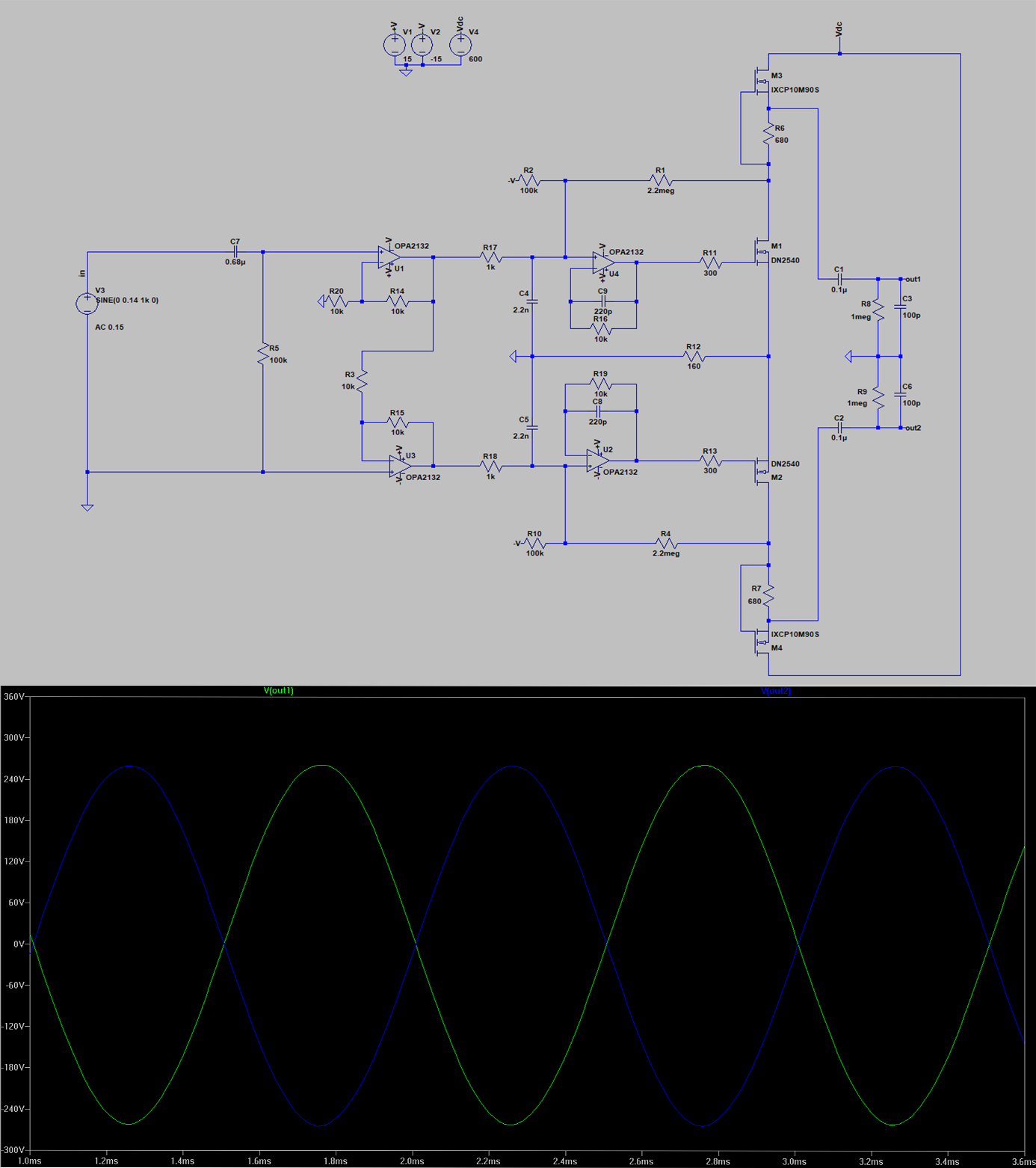Image resolution: width=1036 pixels, height=1168 pixels.
Task: Click the Vdc net label above M3
Action: click(x=839, y=30)
